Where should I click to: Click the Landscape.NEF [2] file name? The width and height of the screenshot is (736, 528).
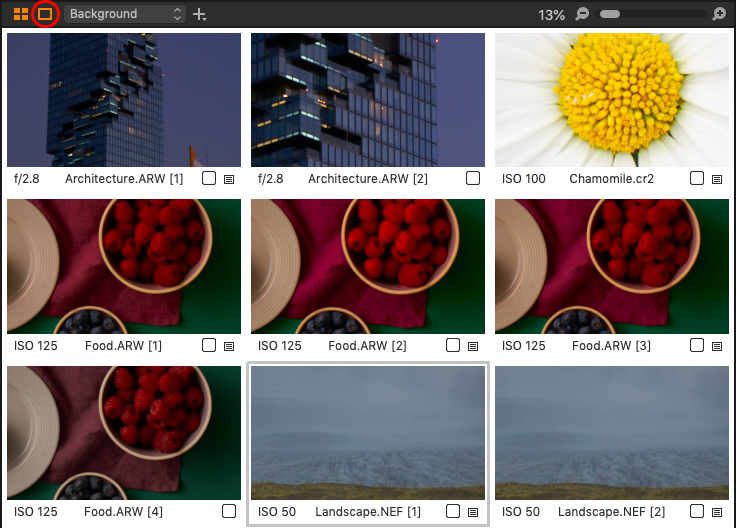612,512
